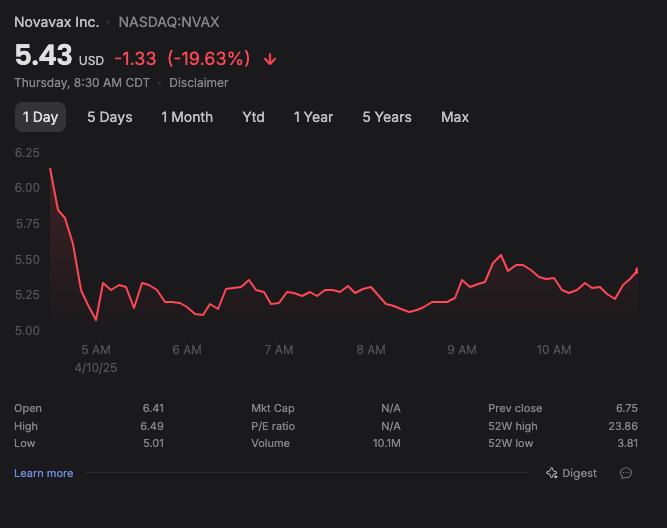Image resolution: width=667 pixels, height=528 pixels.
Task: Switch to the 5 Years range
Action: click(387, 117)
